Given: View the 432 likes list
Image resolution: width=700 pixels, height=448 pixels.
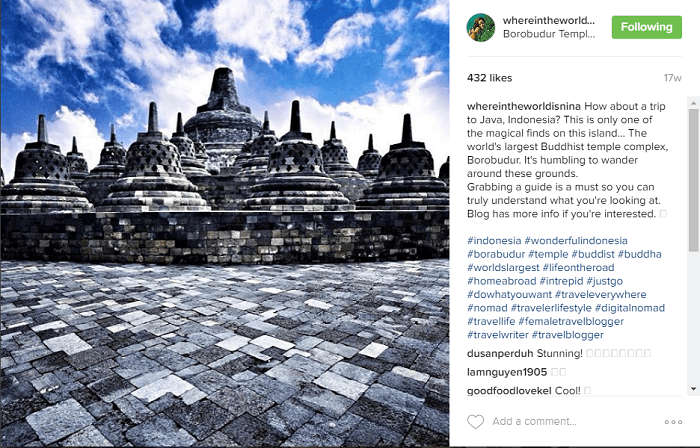Looking at the screenshot, I should [x=489, y=78].
